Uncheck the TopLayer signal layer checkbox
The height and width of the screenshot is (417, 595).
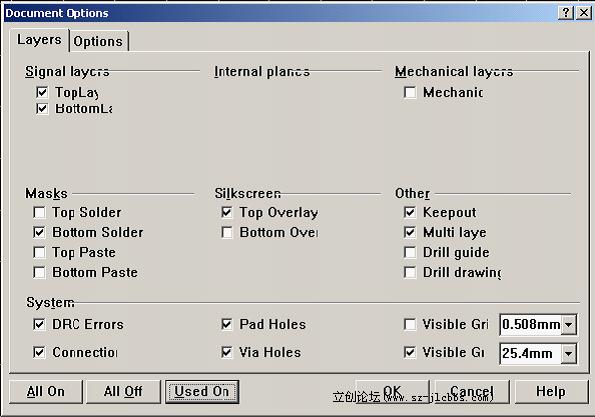pos(42,92)
